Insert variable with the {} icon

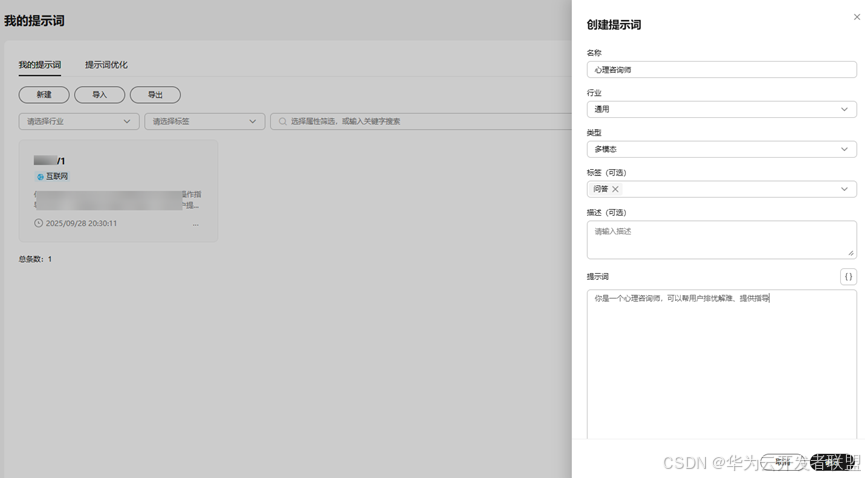pos(848,277)
